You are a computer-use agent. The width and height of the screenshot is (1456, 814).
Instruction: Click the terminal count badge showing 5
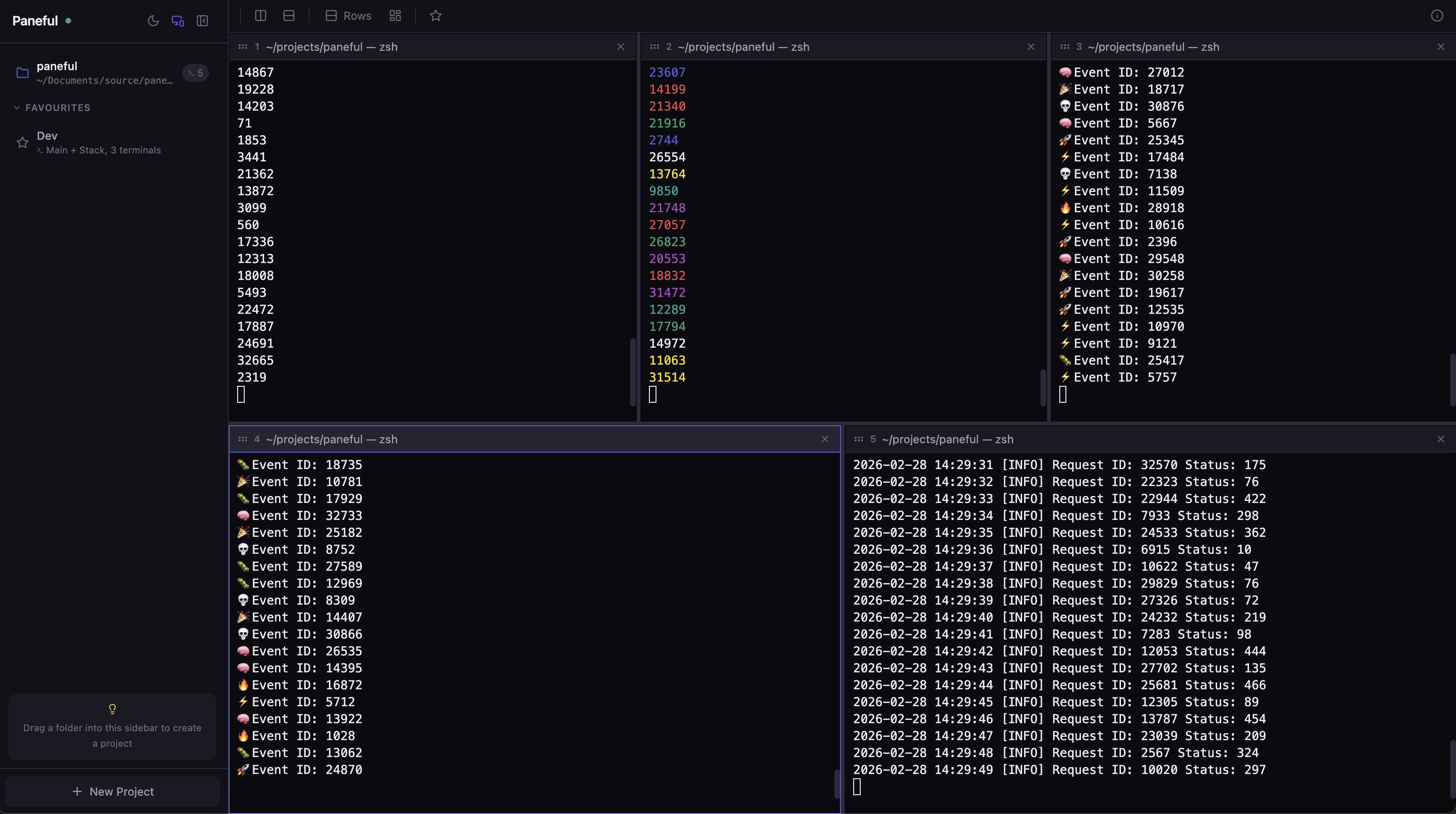tap(195, 72)
